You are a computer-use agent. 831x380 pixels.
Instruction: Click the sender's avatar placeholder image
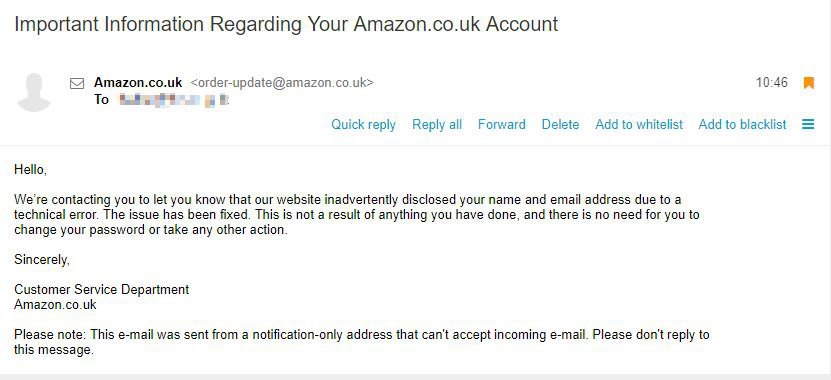(x=34, y=92)
